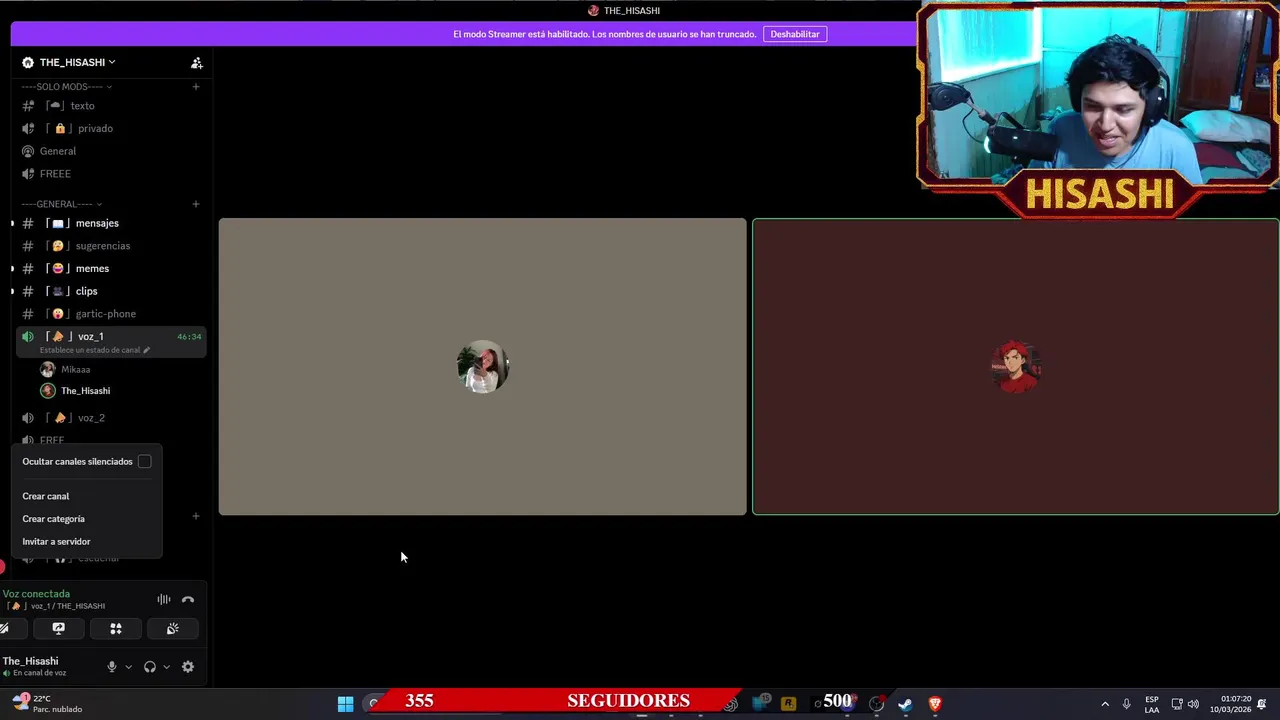Screen dimensions: 1280x720
Task: Join the FREEE voice channel
Action: pos(110,174)
